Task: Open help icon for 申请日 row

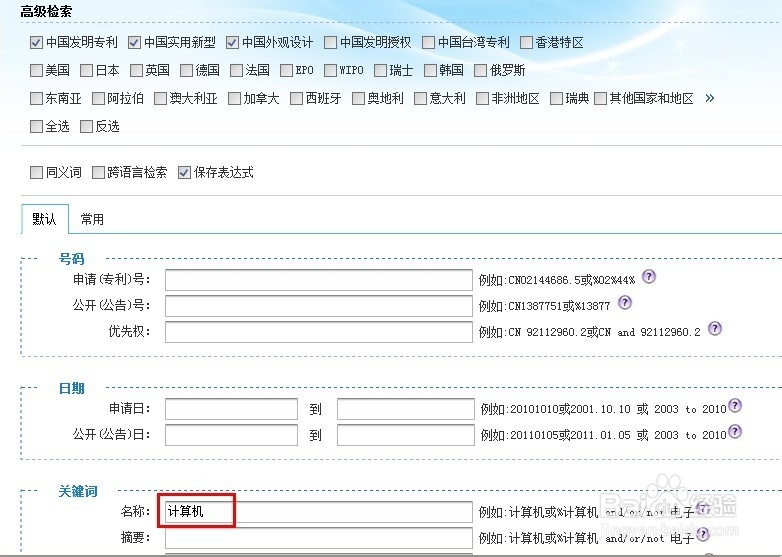Action: point(735,405)
